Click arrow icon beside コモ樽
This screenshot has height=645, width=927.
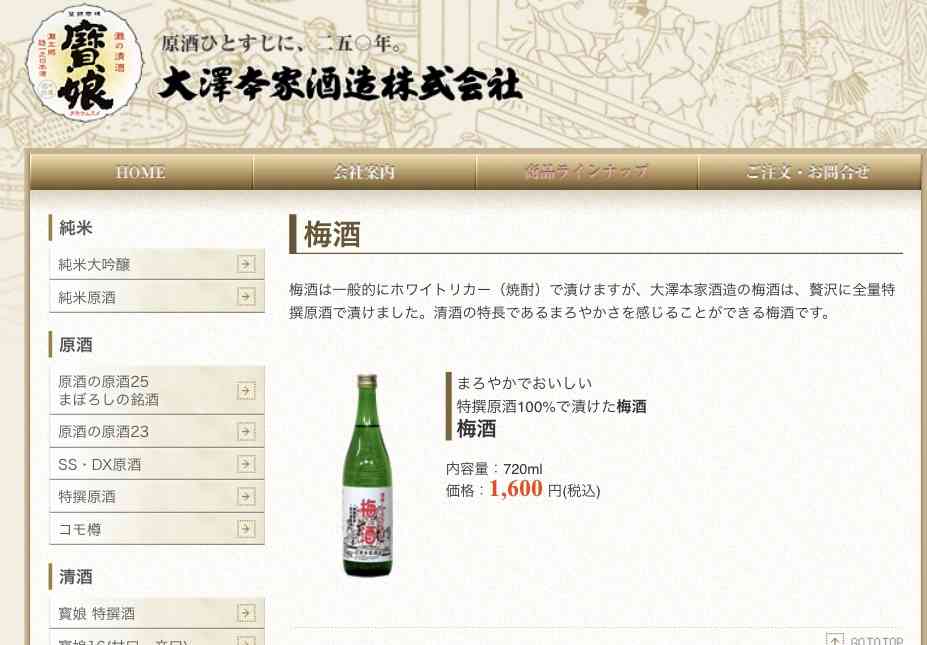pos(246,529)
